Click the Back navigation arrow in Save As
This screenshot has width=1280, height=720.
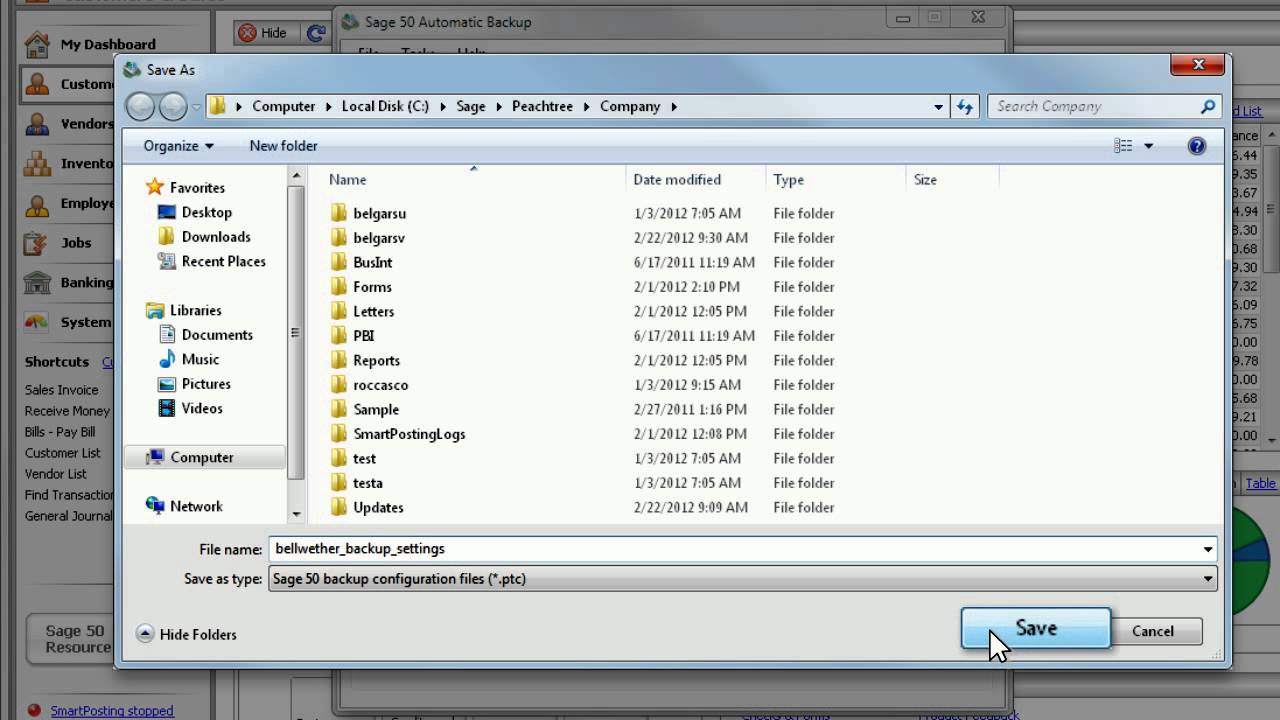140,106
